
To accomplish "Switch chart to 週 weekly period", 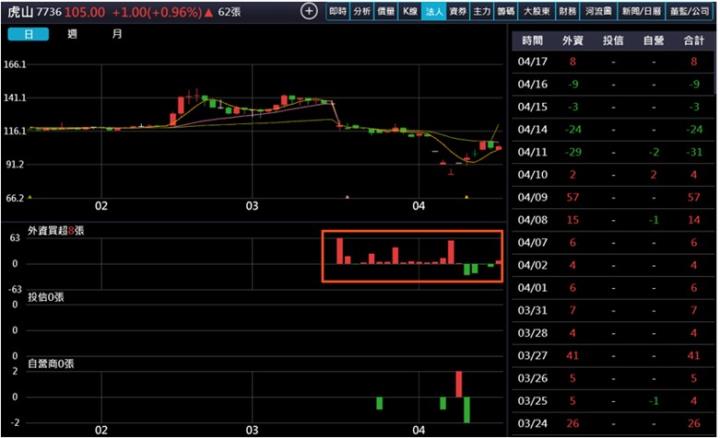I will point(72,34).
